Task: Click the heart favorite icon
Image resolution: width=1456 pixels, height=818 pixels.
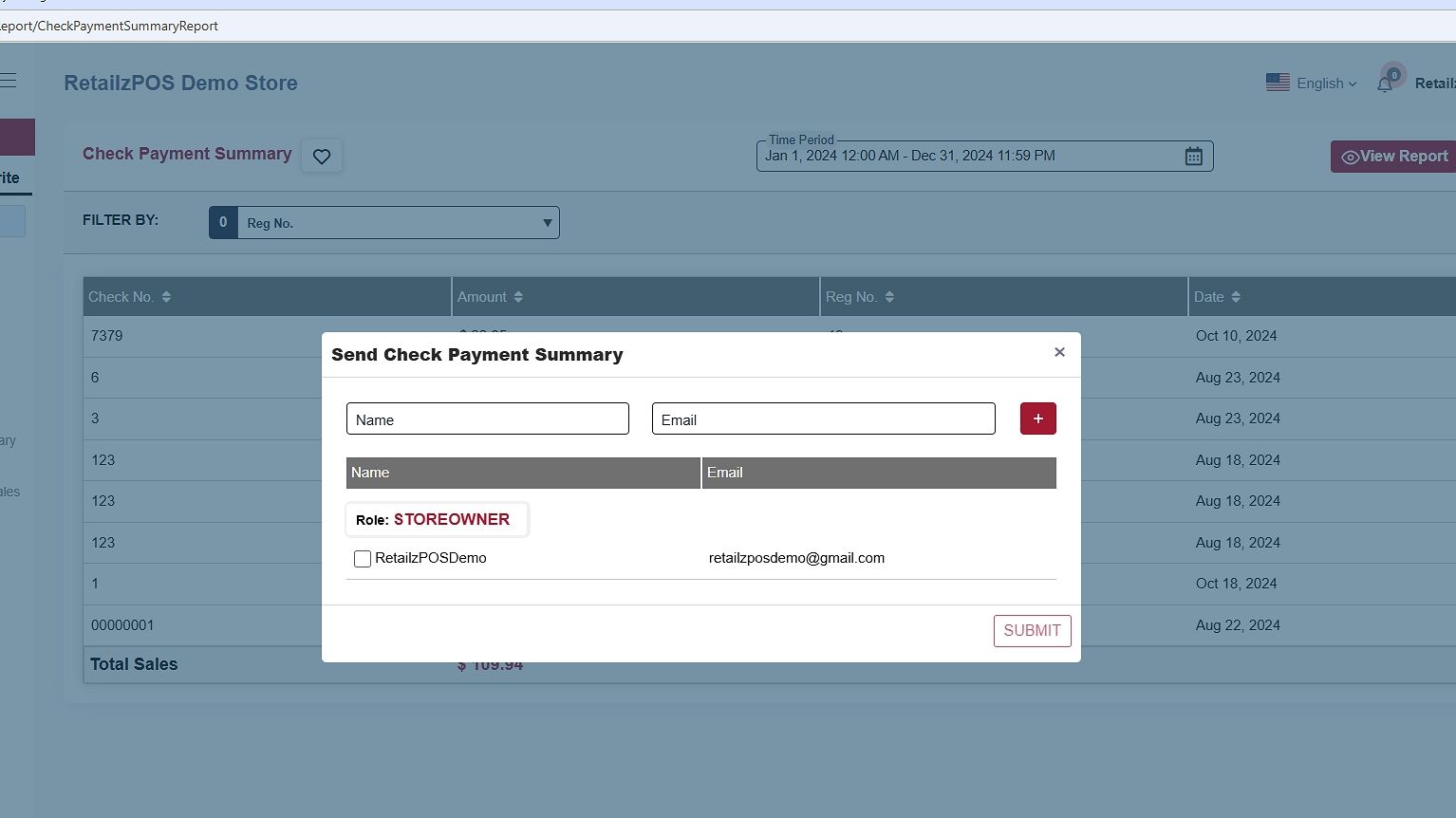Action: pos(322,157)
